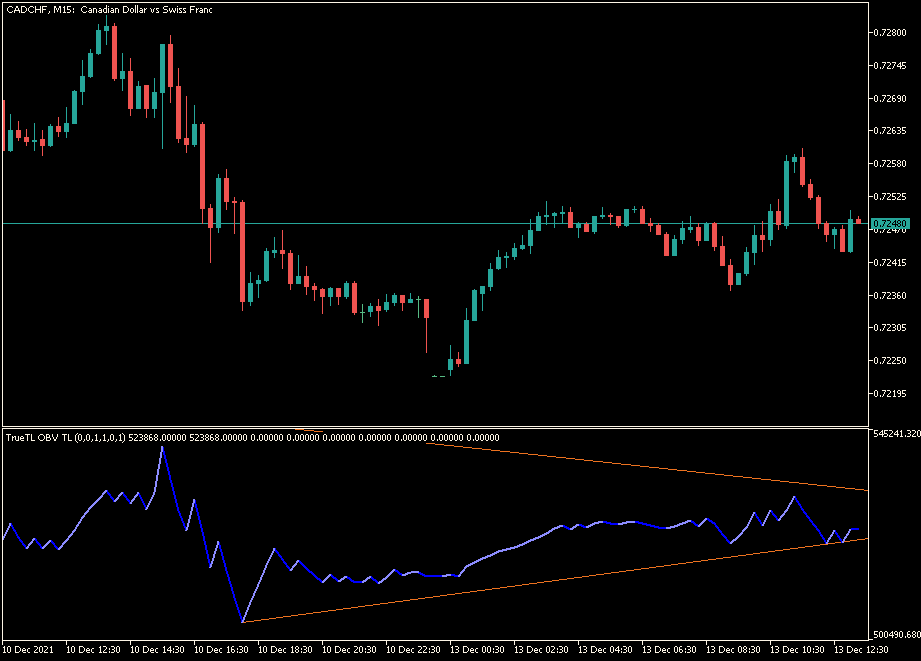
Task: Click the 0.72525 price axis label
Action: pos(890,197)
